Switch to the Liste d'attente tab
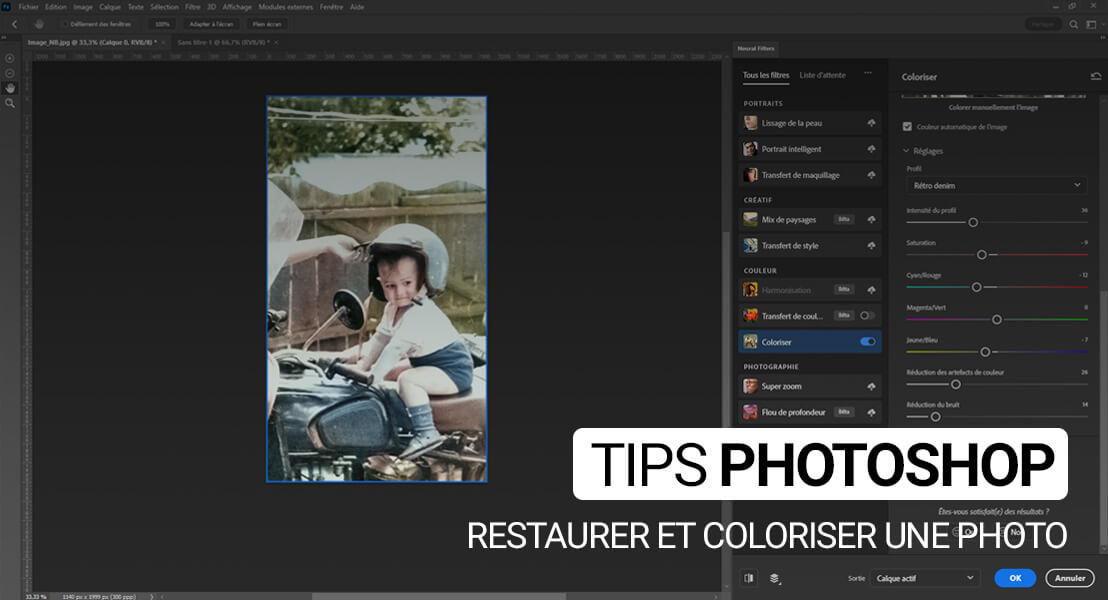This screenshot has height=600, width=1108. 823,75
